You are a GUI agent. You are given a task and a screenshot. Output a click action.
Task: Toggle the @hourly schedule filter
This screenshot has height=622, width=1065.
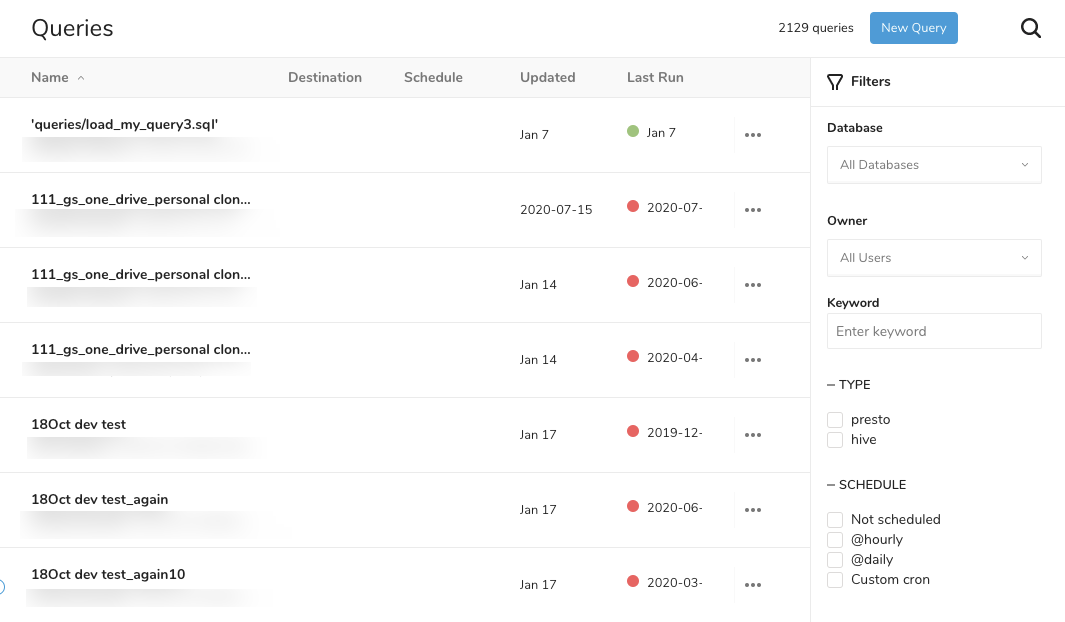point(835,540)
